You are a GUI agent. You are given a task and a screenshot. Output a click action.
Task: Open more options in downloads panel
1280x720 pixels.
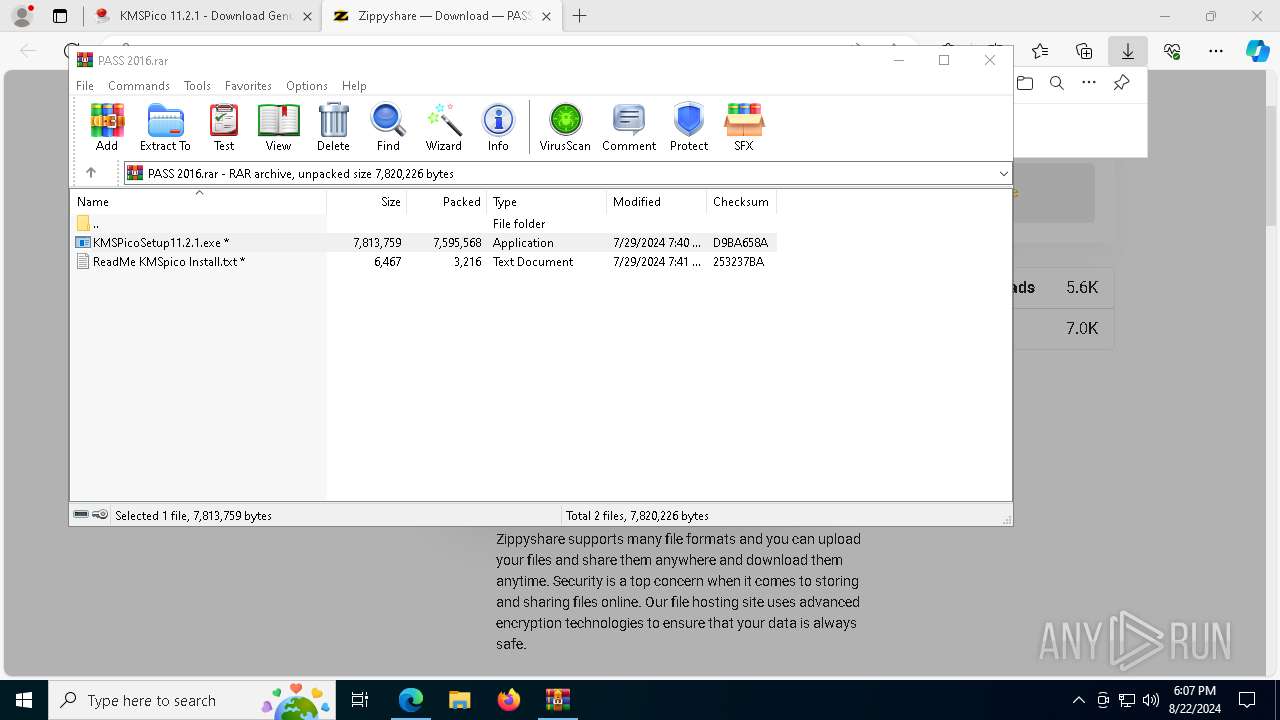click(x=1089, y=83)
